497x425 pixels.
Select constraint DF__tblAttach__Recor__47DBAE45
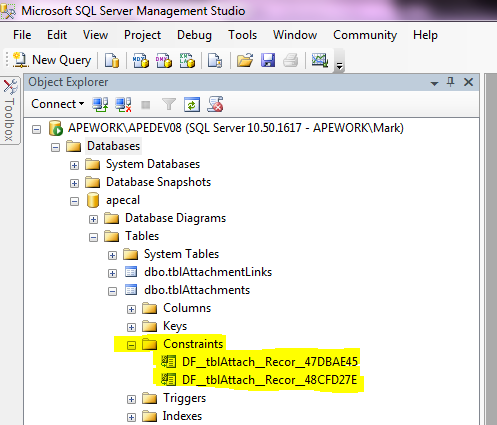270,362
